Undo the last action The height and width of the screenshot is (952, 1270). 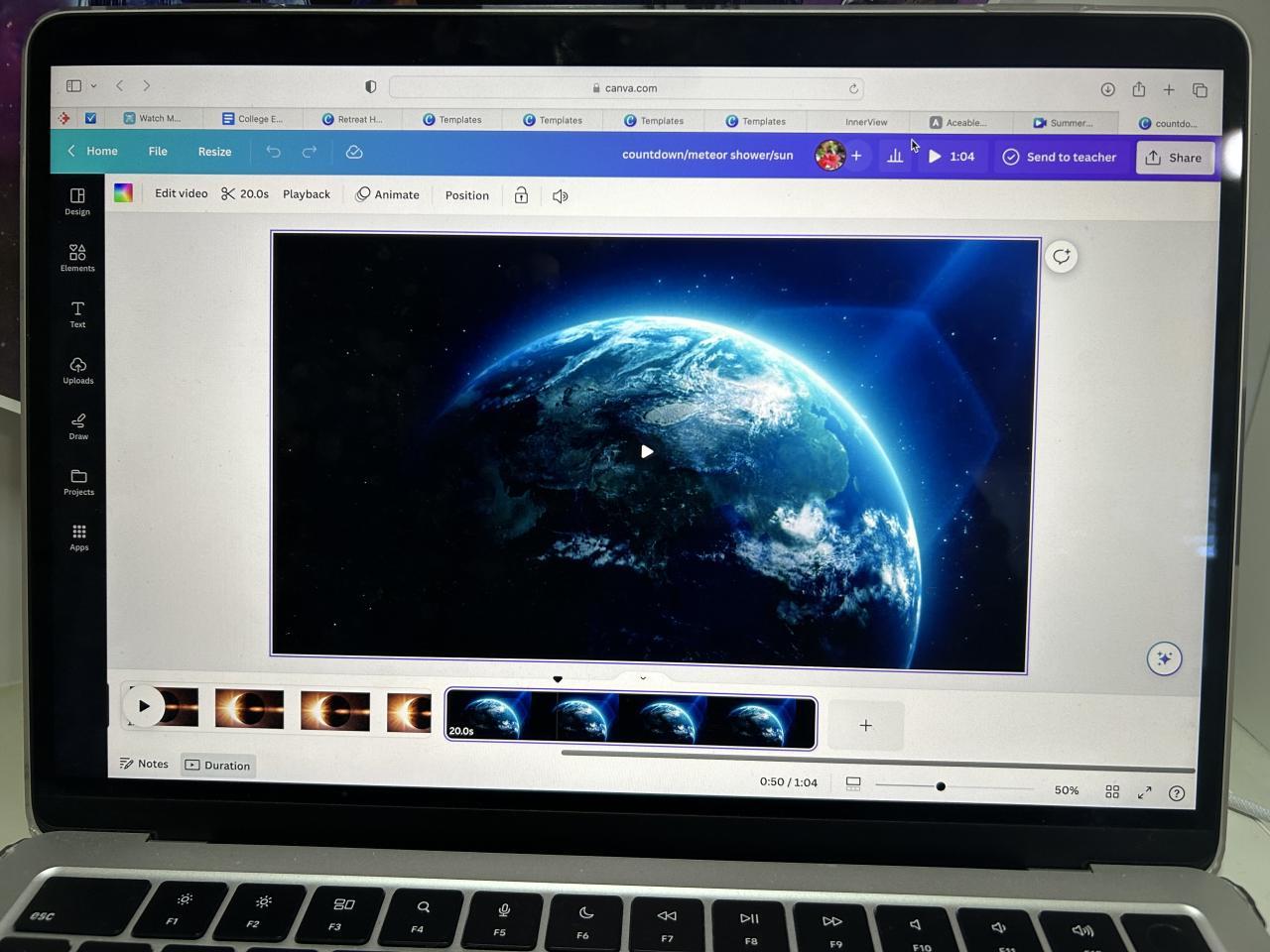pyautogui.click(x=273, y=152)
